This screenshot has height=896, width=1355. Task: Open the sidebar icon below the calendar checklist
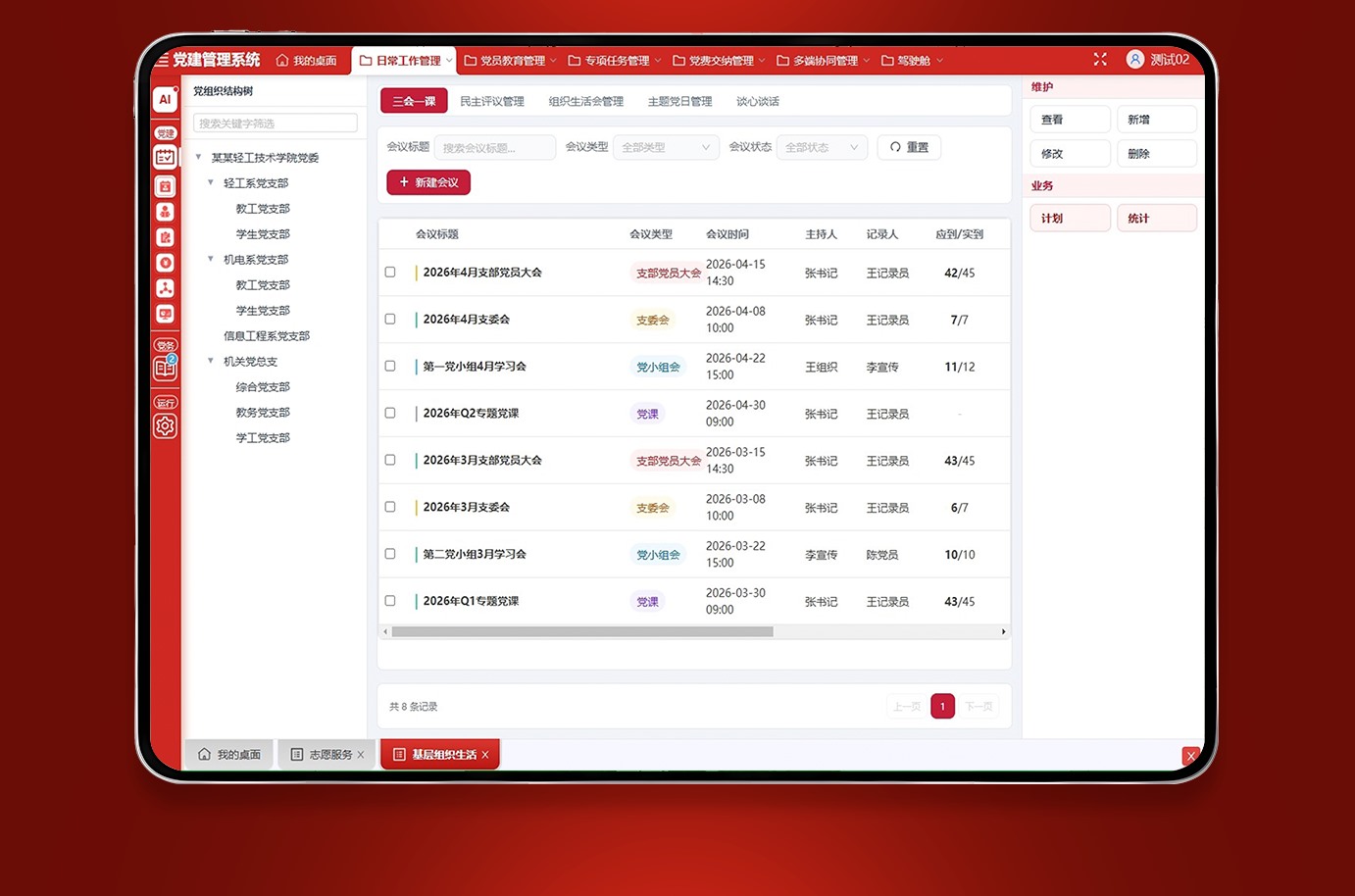165,186
